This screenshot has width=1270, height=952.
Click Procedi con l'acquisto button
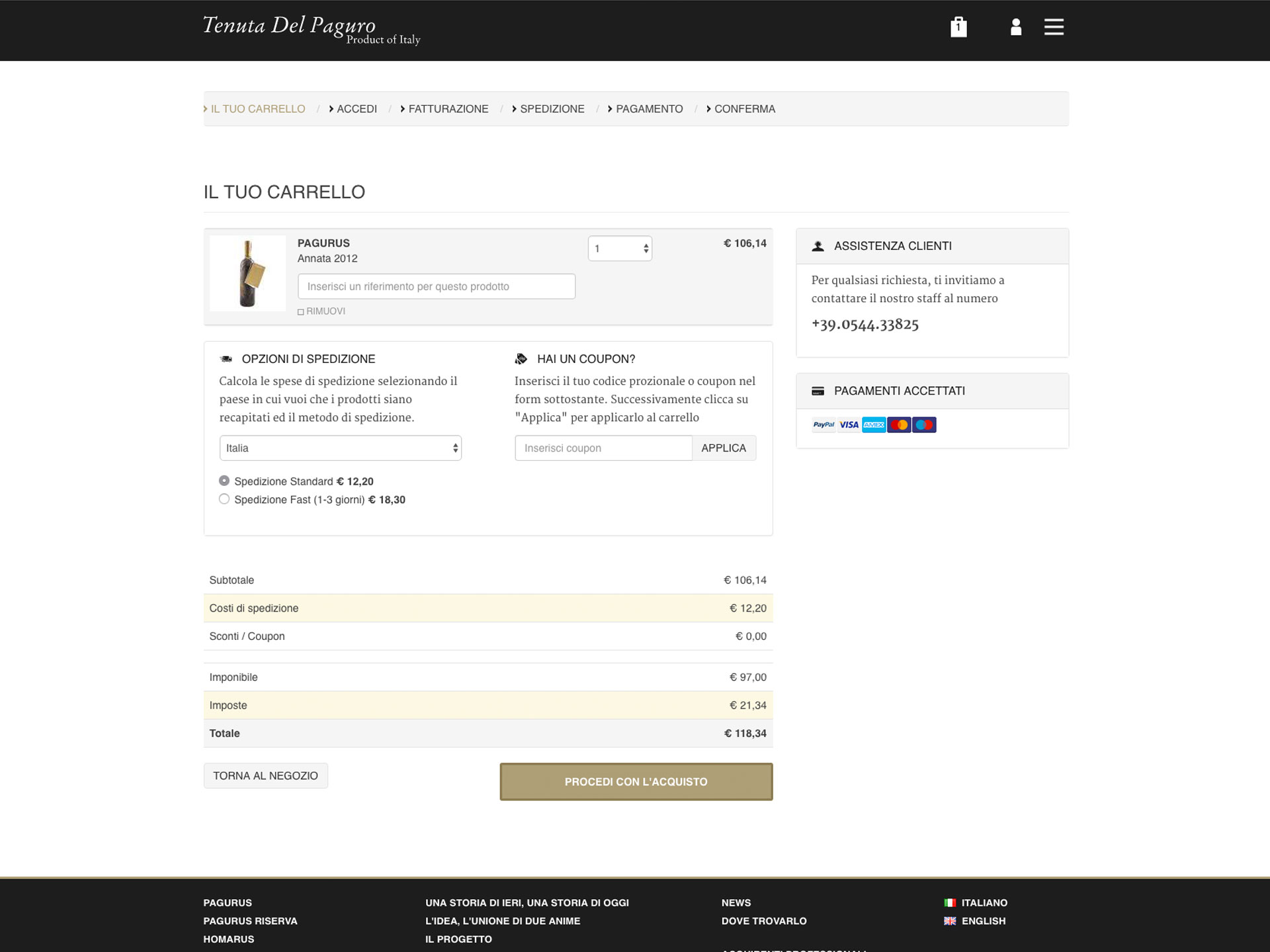tap(636, 782)
